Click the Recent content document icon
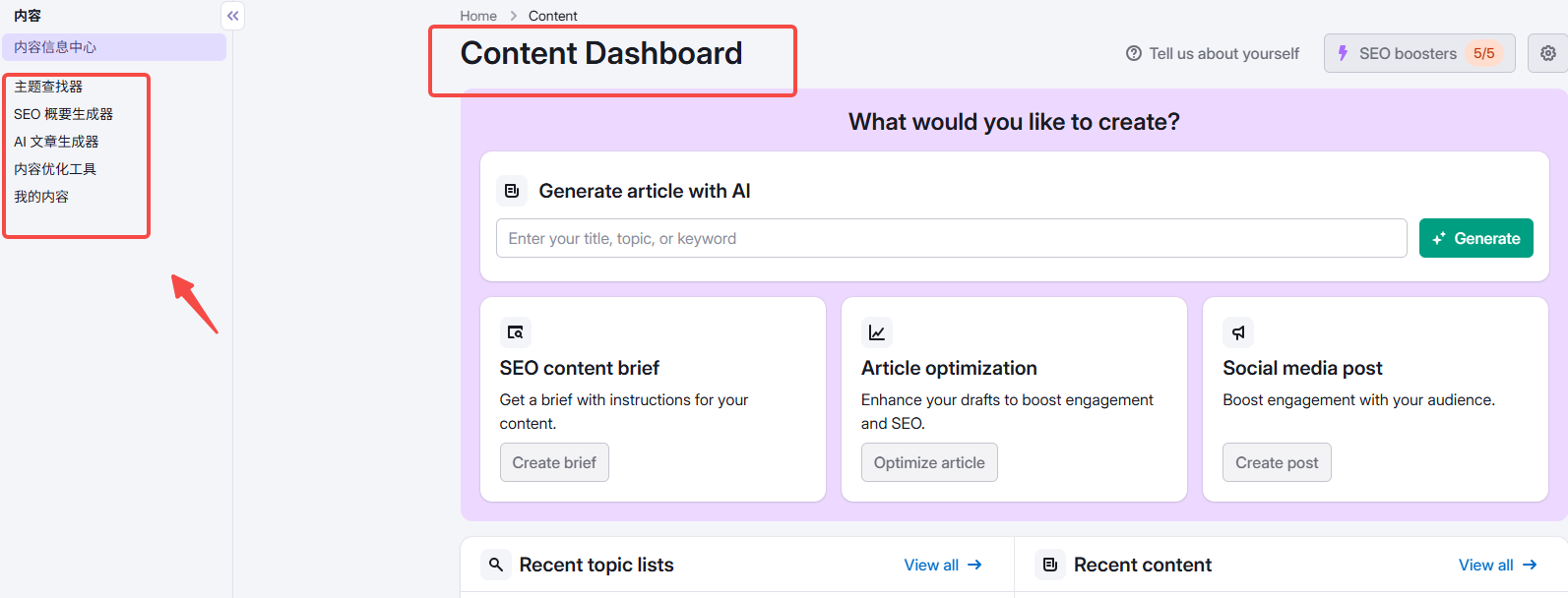The image size is (1568, 598). point(1050,565)
